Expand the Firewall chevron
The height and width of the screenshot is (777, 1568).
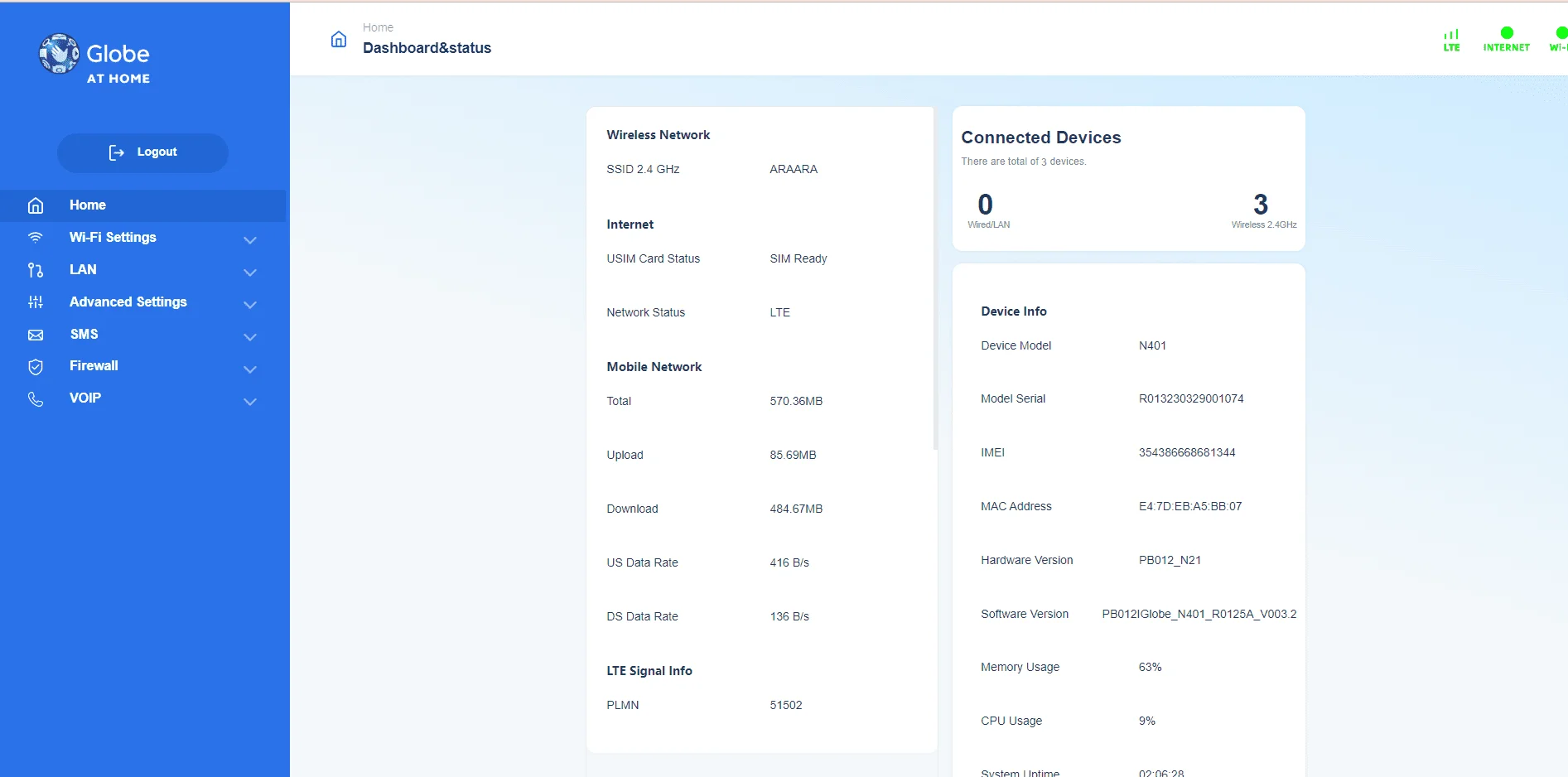tap(250, 369)
